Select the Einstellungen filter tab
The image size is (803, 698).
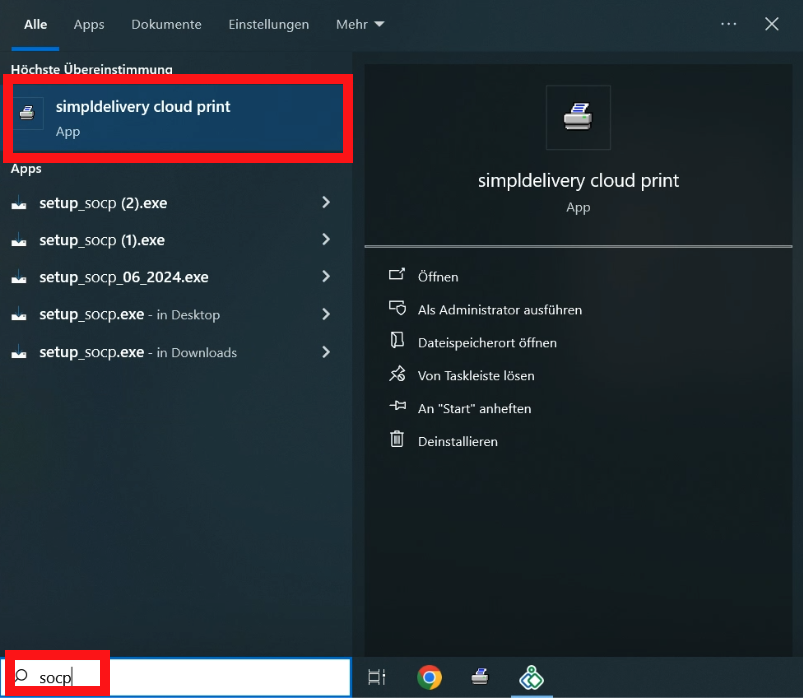tap(268, 24)
